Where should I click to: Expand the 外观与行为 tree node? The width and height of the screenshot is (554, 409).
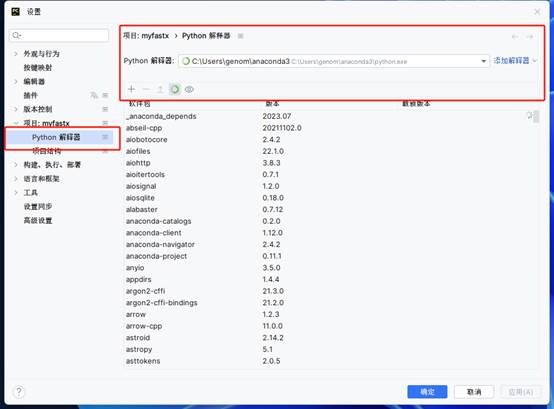(16, 54)
